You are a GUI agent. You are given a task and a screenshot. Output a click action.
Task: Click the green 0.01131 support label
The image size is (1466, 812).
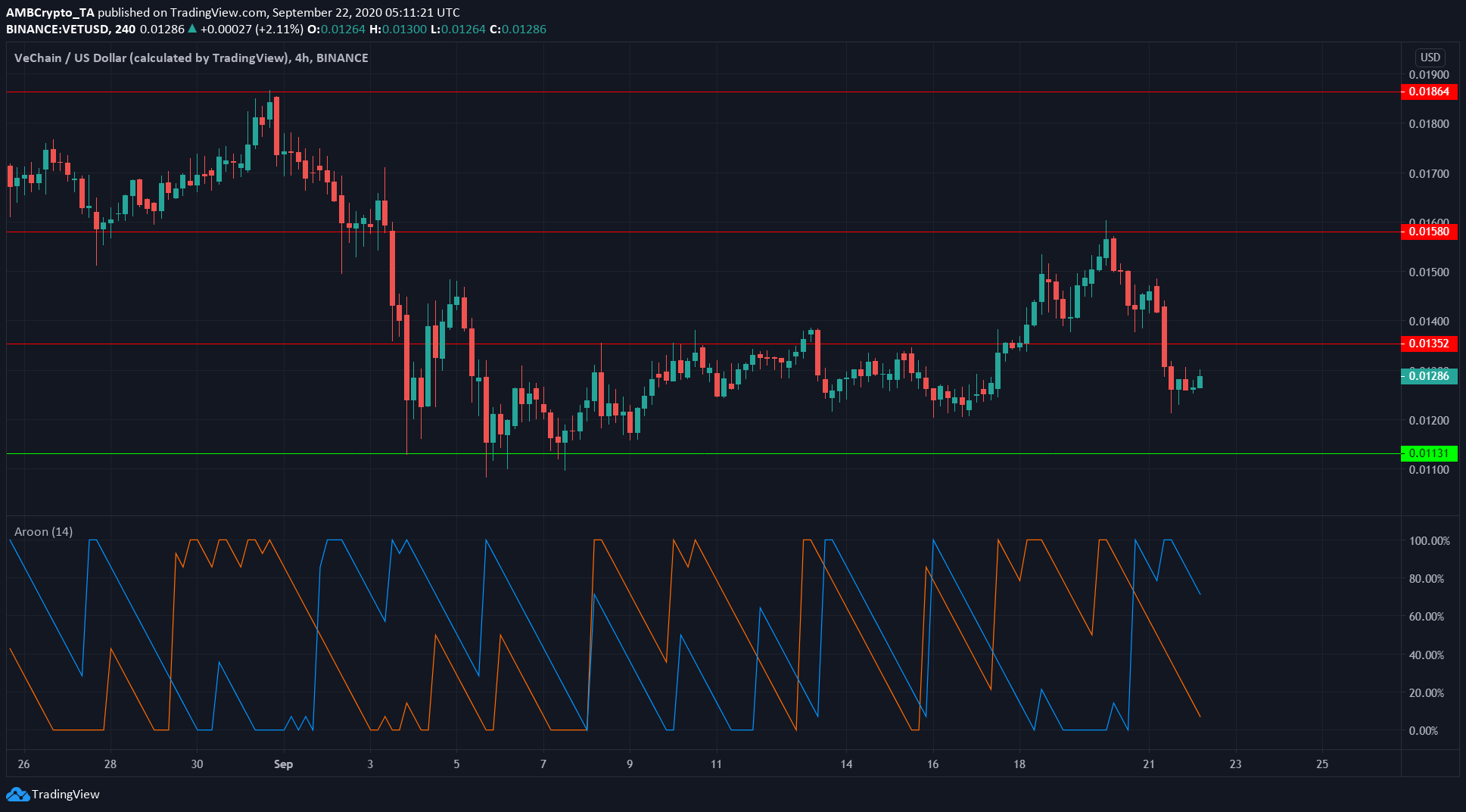(x=1429, y=453)
